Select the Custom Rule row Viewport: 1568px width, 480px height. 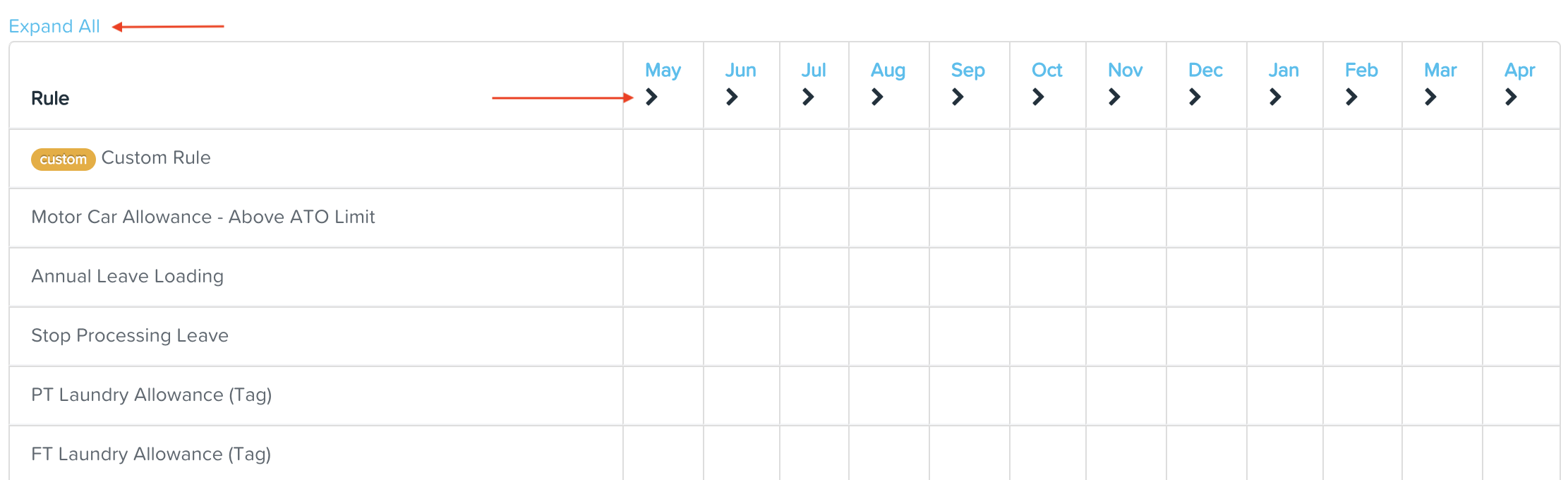tap(156, 157)
